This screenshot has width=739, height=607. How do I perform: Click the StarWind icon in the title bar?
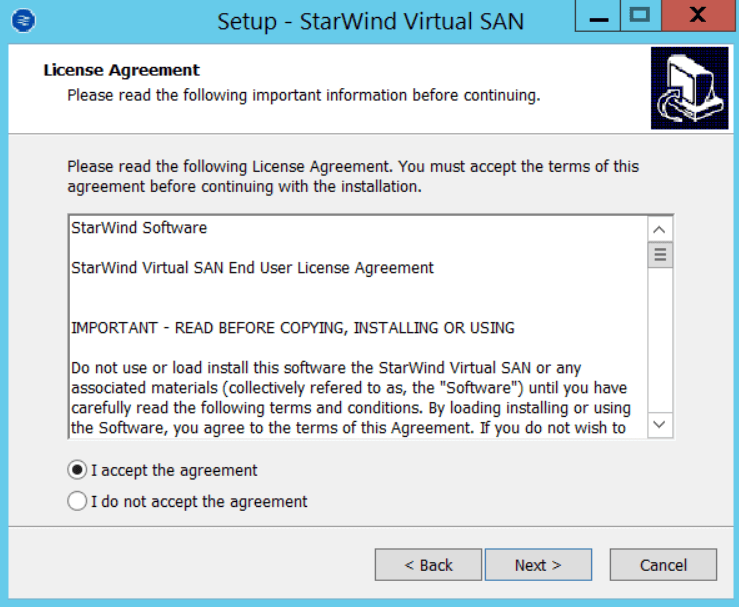[x=26, y=20]
